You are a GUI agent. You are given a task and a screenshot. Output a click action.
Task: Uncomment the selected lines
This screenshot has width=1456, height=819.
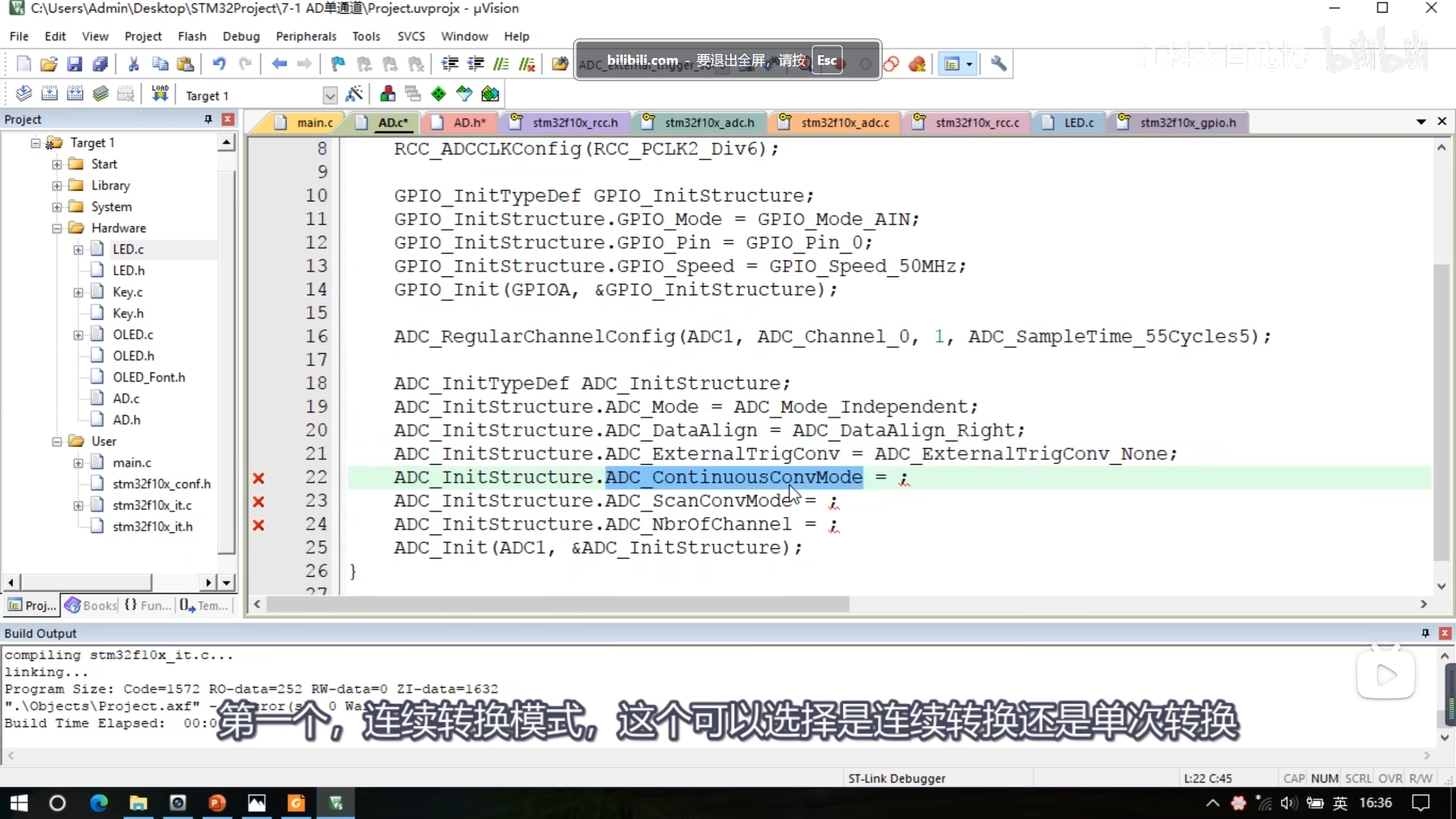[x=527, y=64]
